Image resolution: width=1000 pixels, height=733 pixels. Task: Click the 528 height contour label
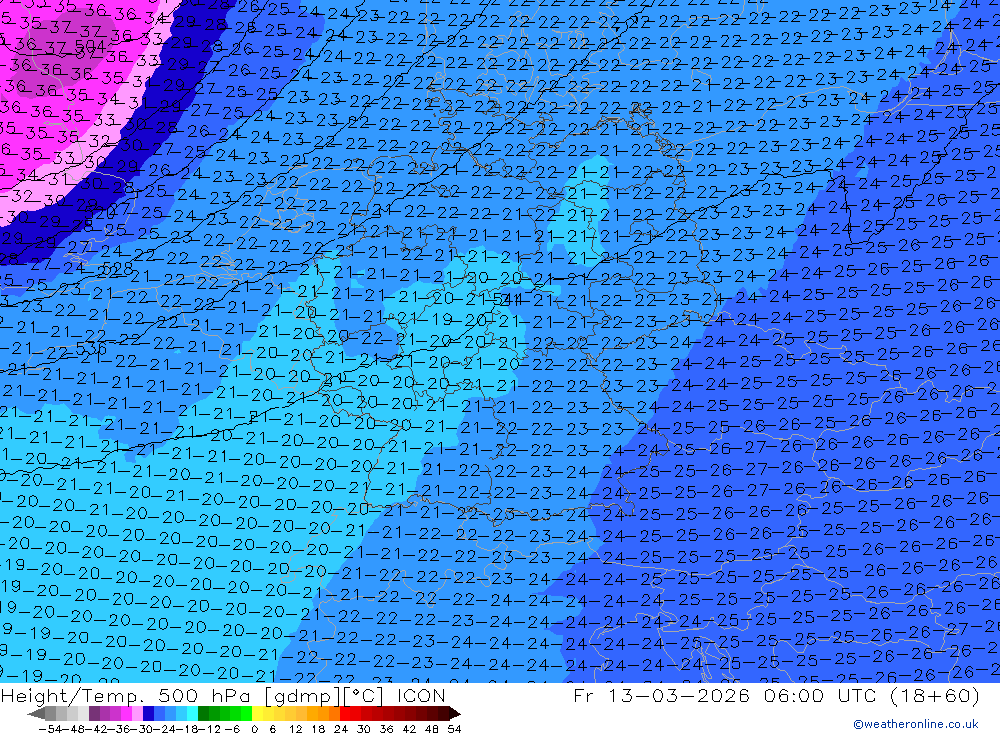click(x=117, y=269)
